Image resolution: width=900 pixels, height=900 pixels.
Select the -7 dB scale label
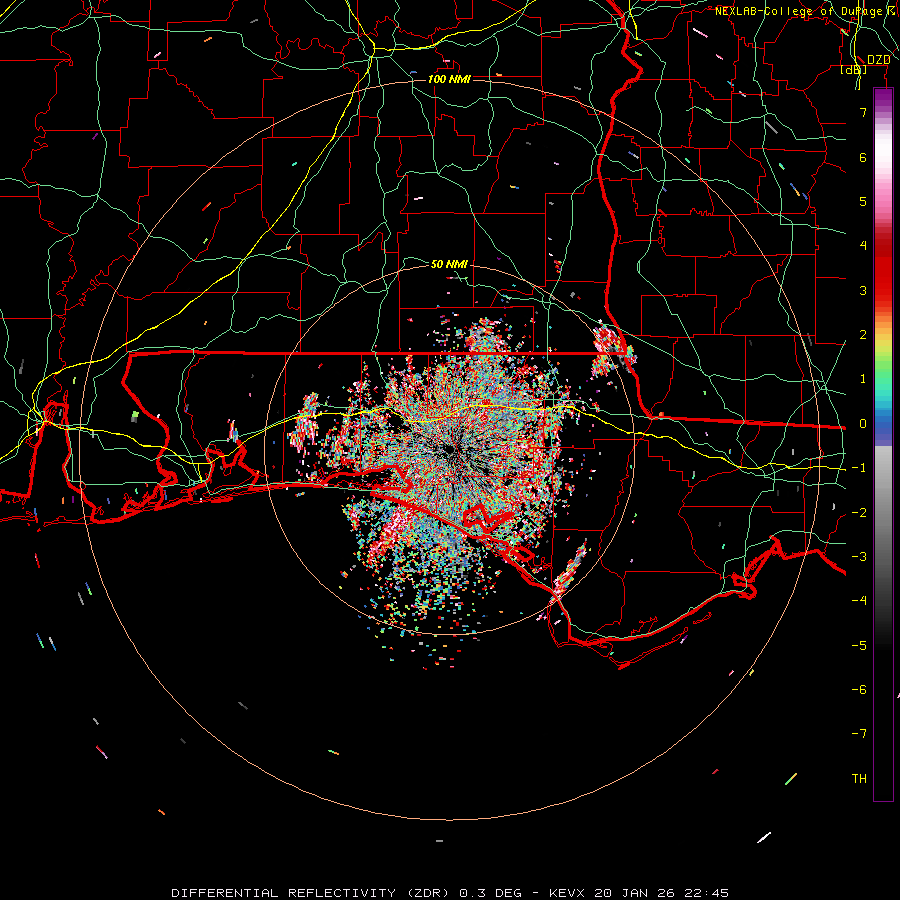pyautogui.click(x=859, y=734)
